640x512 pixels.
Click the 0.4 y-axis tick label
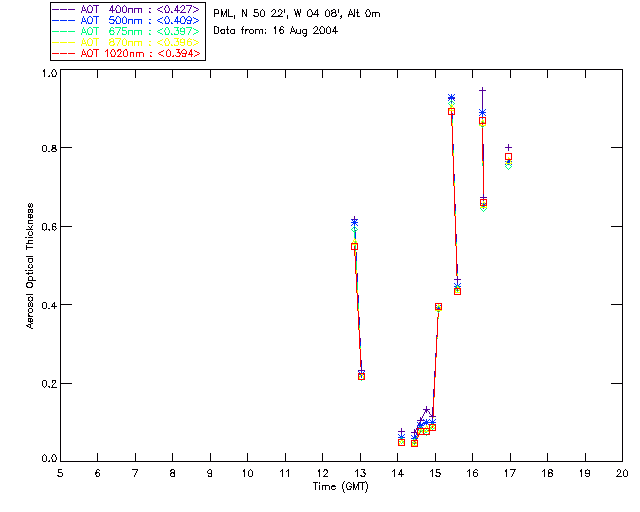[49, 305]
